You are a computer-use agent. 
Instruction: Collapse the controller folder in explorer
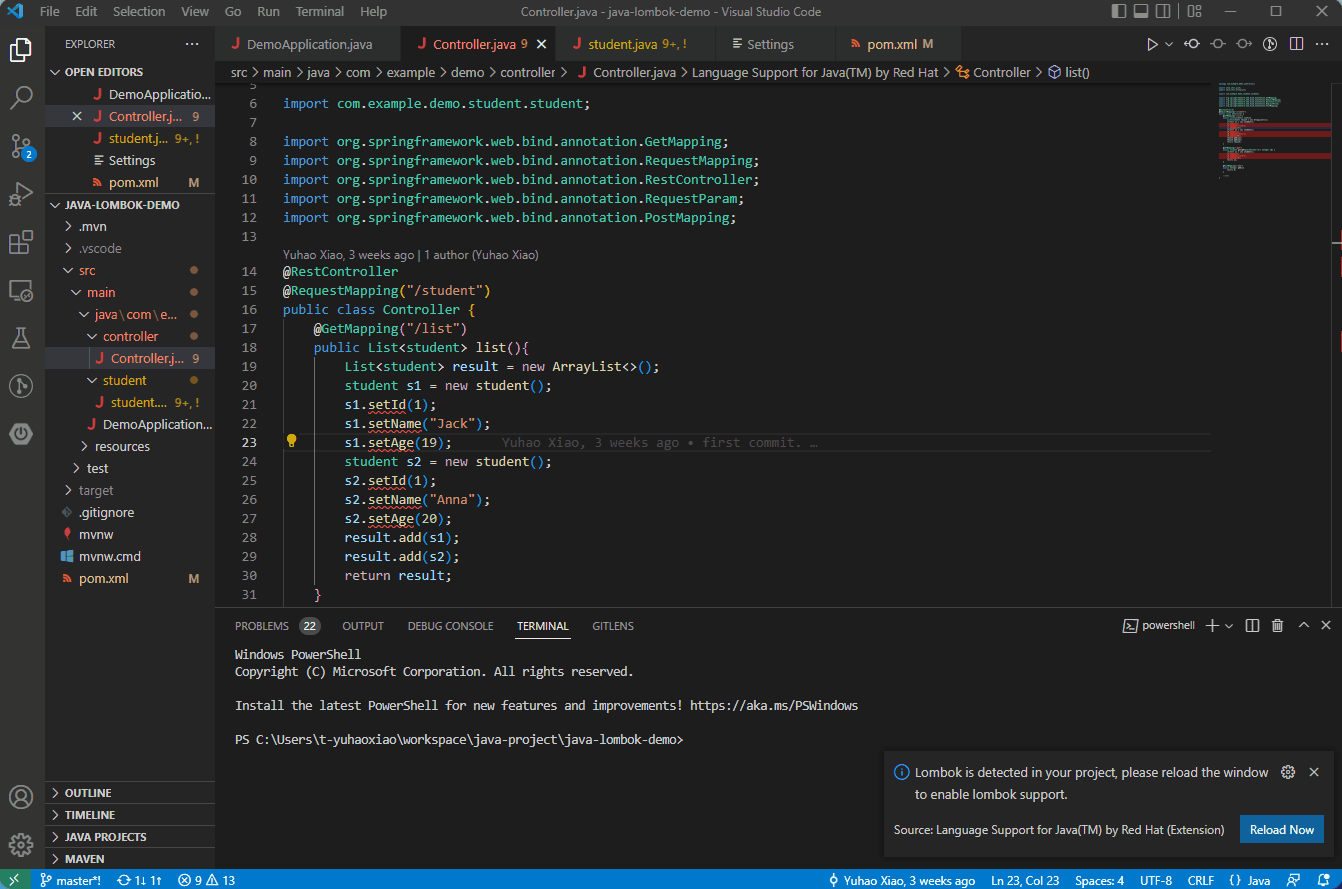point(130,337)
